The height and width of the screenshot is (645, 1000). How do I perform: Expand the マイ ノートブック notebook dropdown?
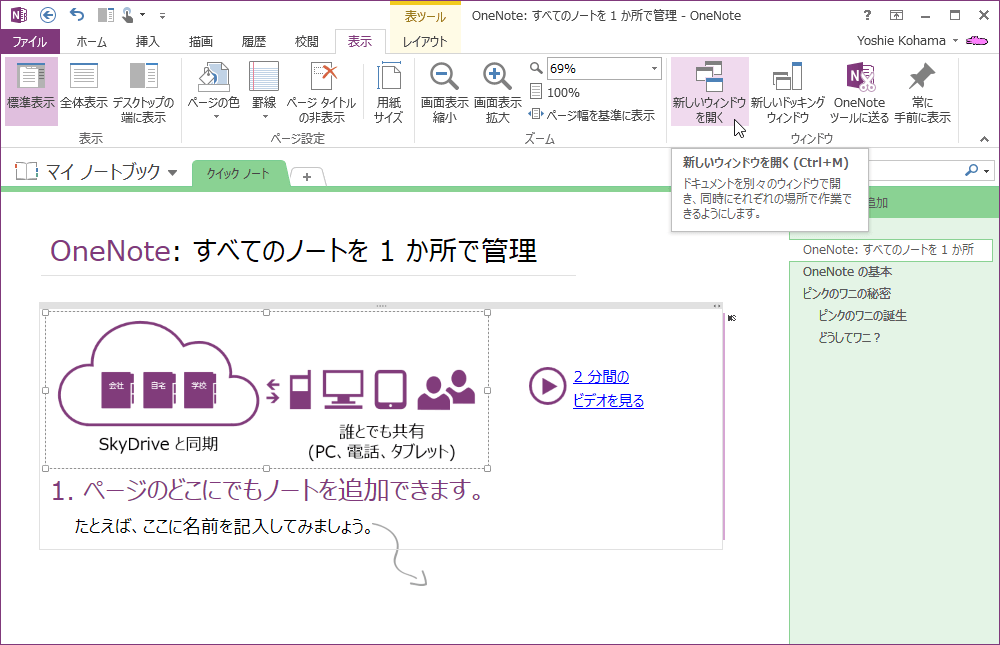(x=172, y=172)
